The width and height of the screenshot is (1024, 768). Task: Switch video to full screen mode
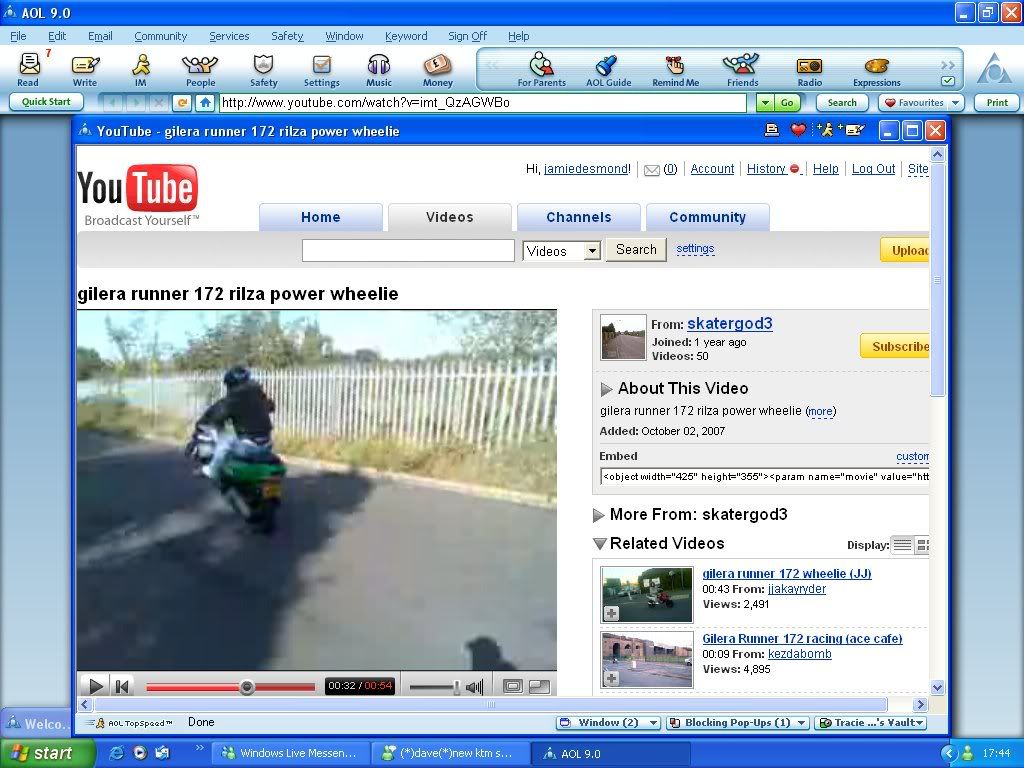pos(513,686)
